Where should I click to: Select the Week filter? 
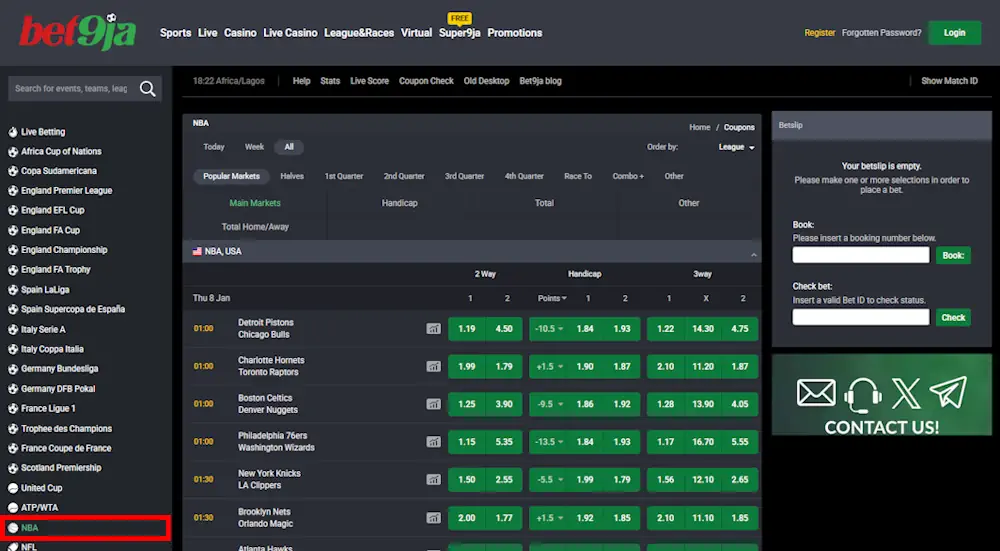tap(254, 147)
